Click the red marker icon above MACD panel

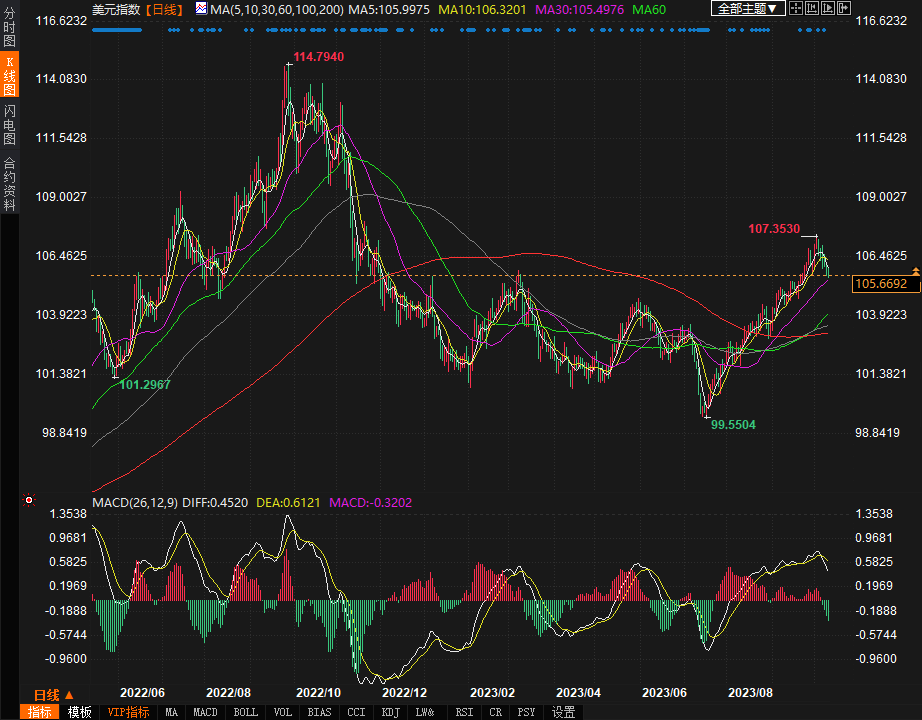[29, 500]
